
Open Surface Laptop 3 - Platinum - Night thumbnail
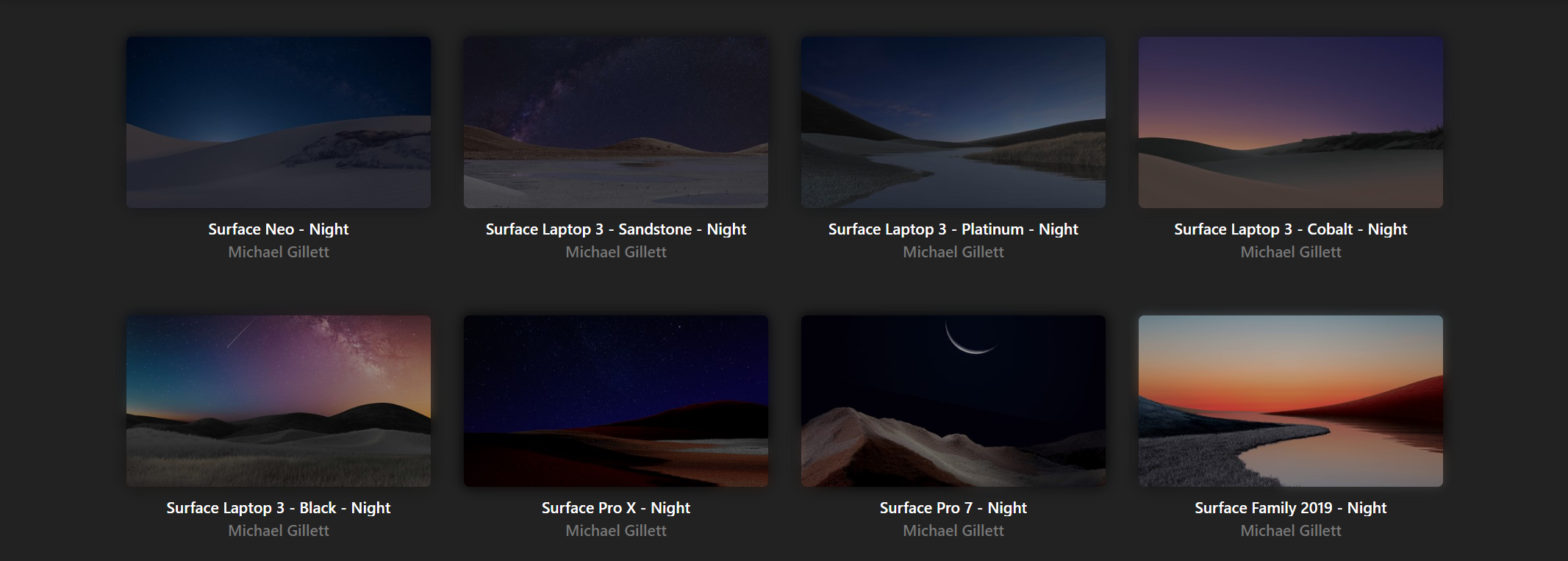click(x=953, y=122)
